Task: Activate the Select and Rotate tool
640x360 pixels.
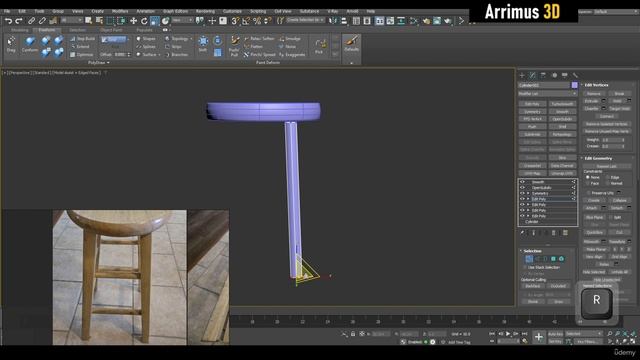Action: coord(144,20)
